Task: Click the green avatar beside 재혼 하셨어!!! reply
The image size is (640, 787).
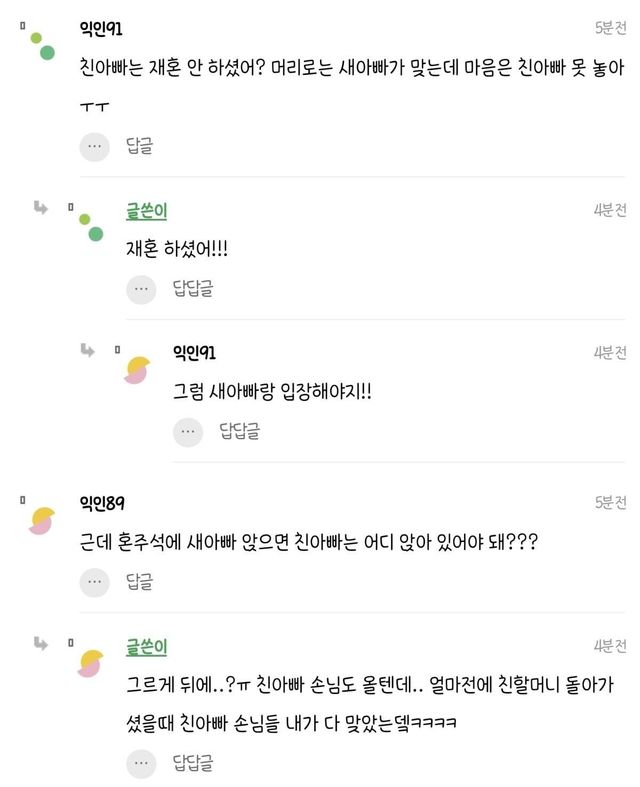Action: tap(90, 227)
